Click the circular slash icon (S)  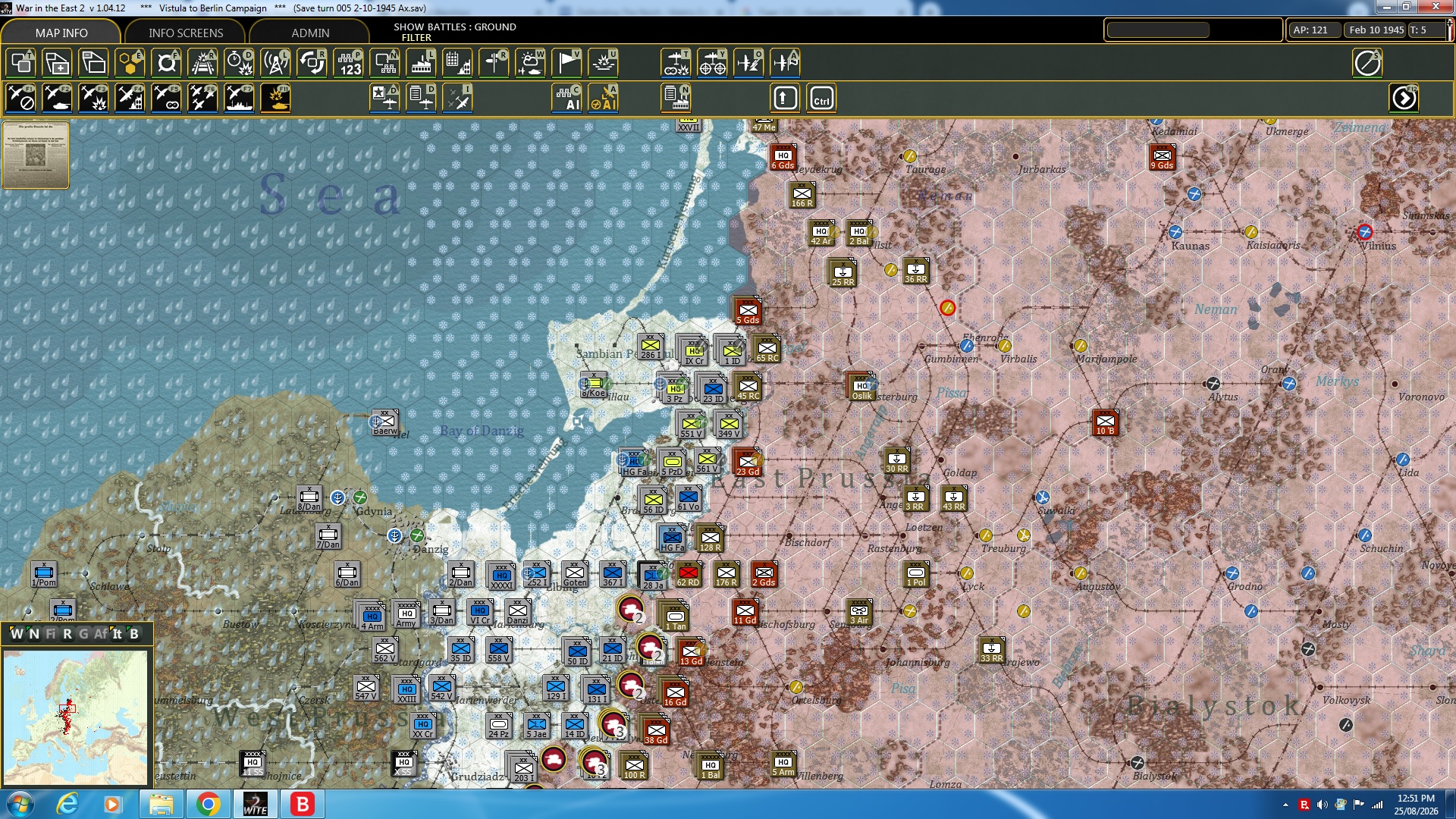click(x=1367, y=63)
